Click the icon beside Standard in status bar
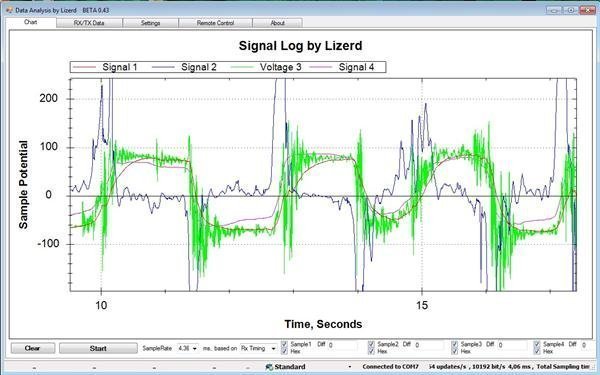 [x=269, y=367]
